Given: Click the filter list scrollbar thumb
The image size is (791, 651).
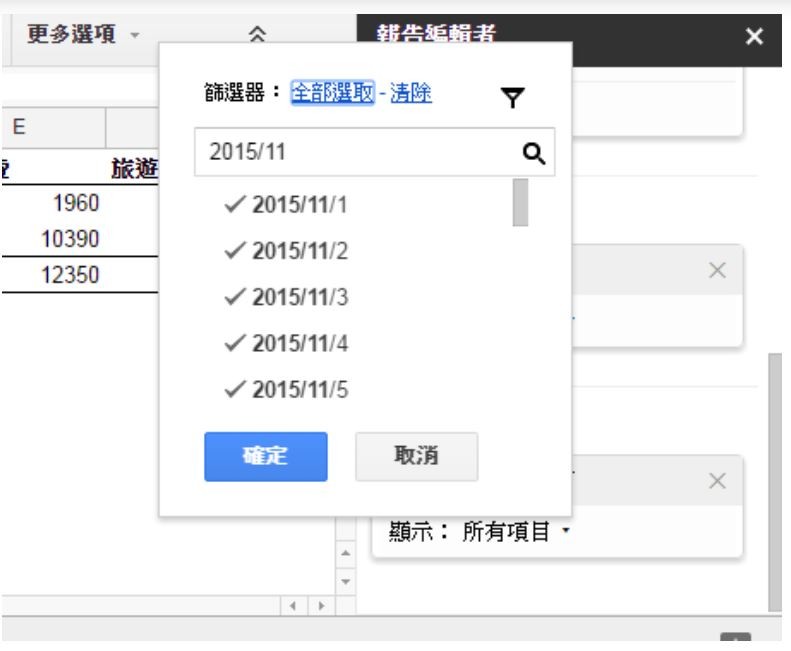Looking at the screenshot, I should 520,202.
